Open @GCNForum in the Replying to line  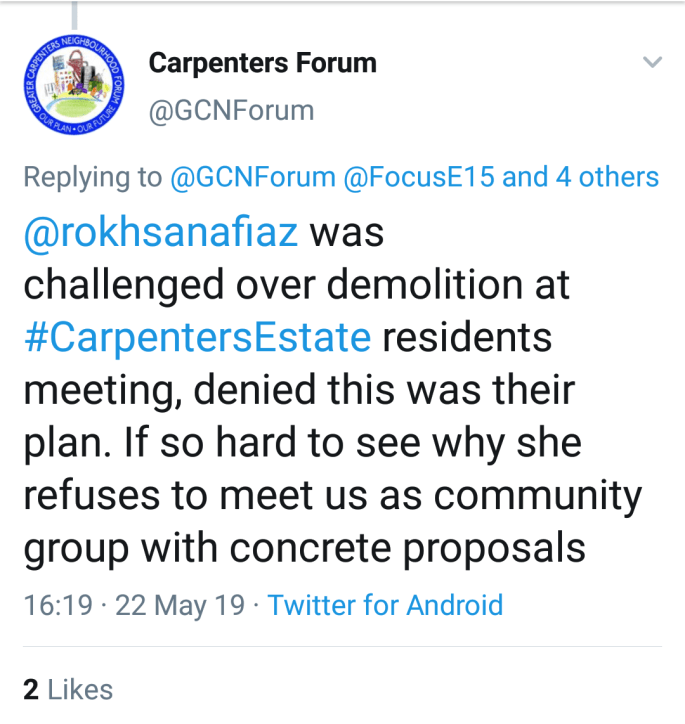tap(252, 177)
